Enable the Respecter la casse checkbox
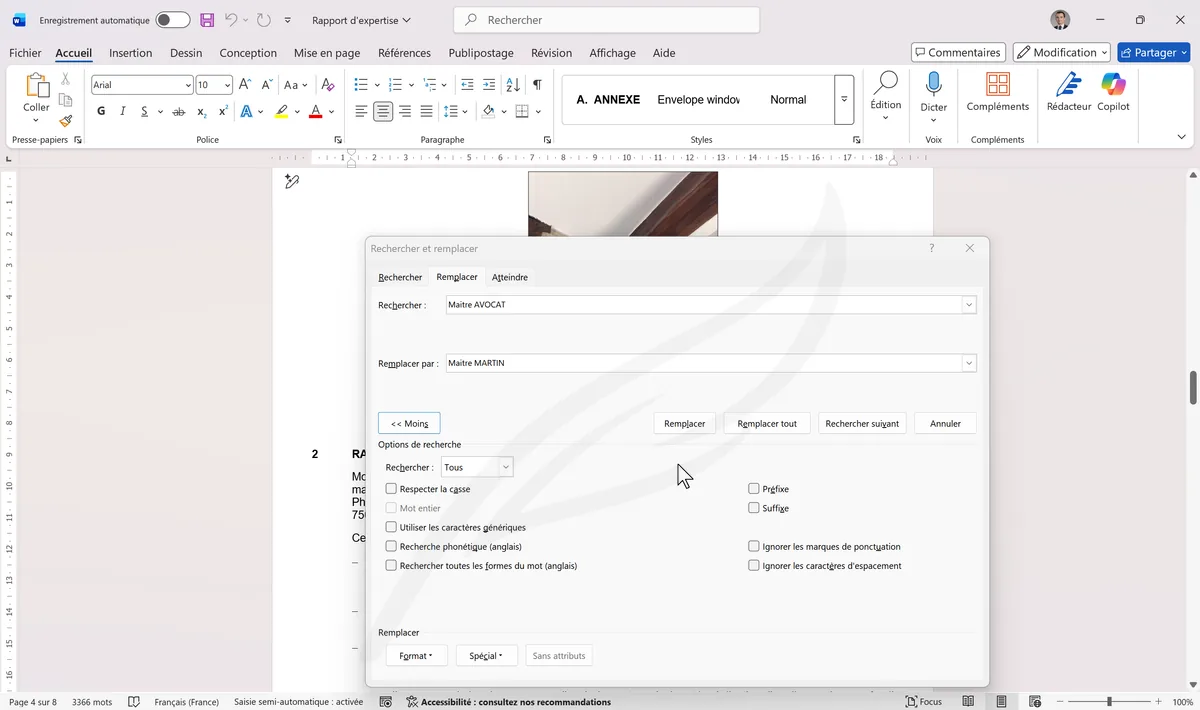 (x=391, y=488)
